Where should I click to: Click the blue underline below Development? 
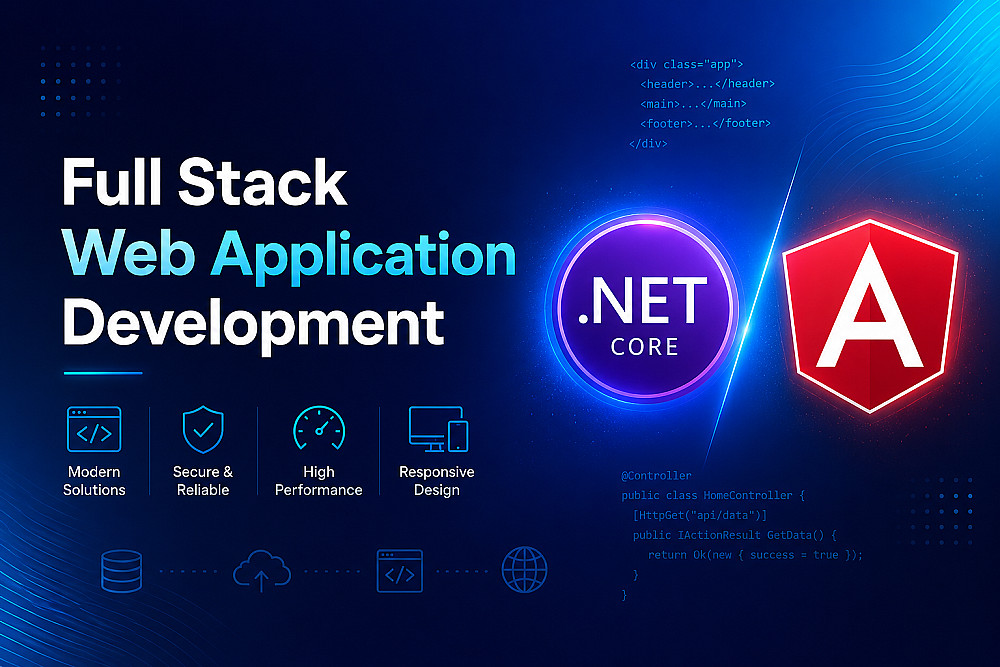pyautogui.click(x=103, y=373)
